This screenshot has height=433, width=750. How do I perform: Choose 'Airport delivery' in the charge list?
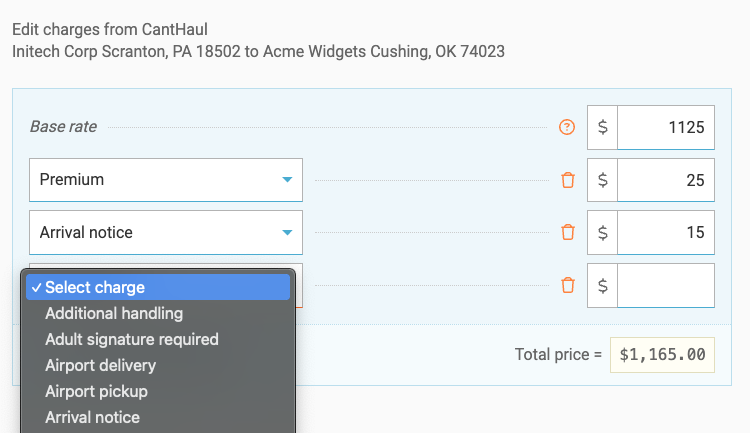(x=100, y=365)
